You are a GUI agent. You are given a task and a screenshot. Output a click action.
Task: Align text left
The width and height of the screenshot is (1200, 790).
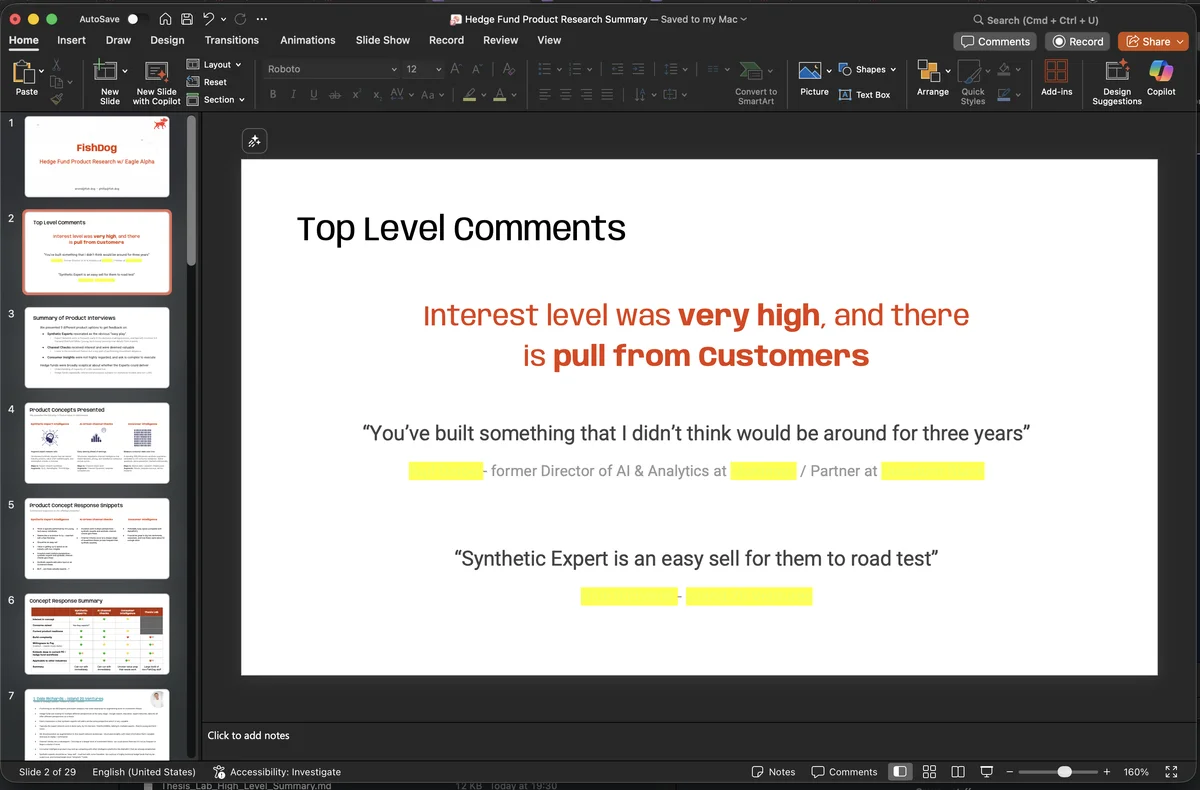pos(545,95)
